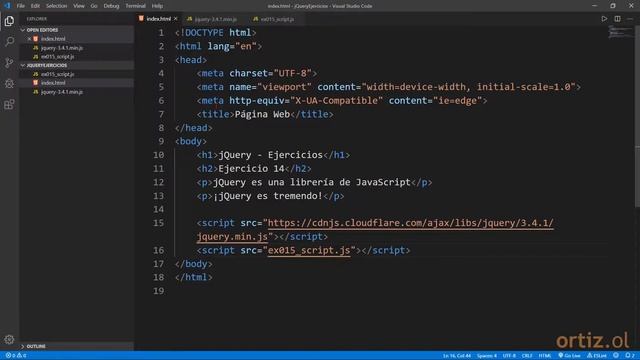Click line number 13 in the gutter
This screenshot has height=360, width=640.
click(x=158, y=196)
